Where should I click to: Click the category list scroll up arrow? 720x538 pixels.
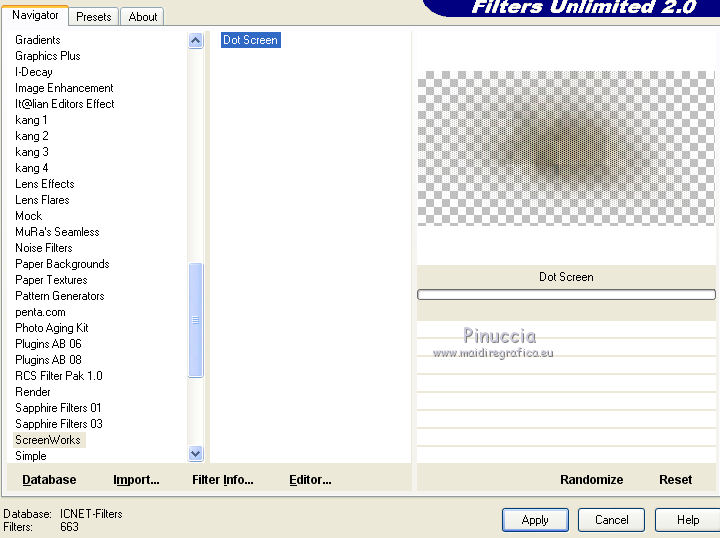196,41
